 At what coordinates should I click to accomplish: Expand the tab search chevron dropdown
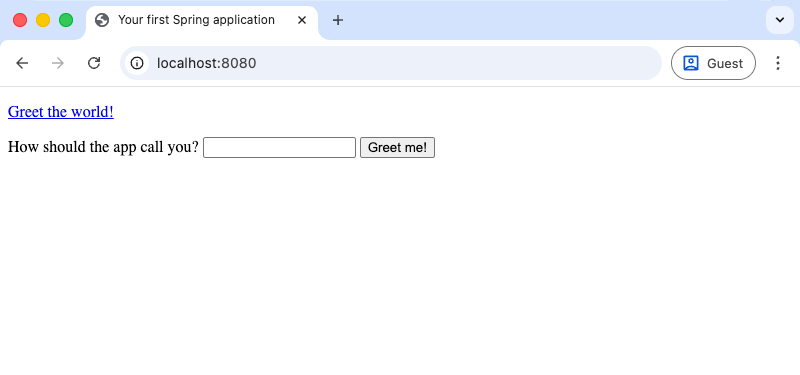tap(780, 20)
